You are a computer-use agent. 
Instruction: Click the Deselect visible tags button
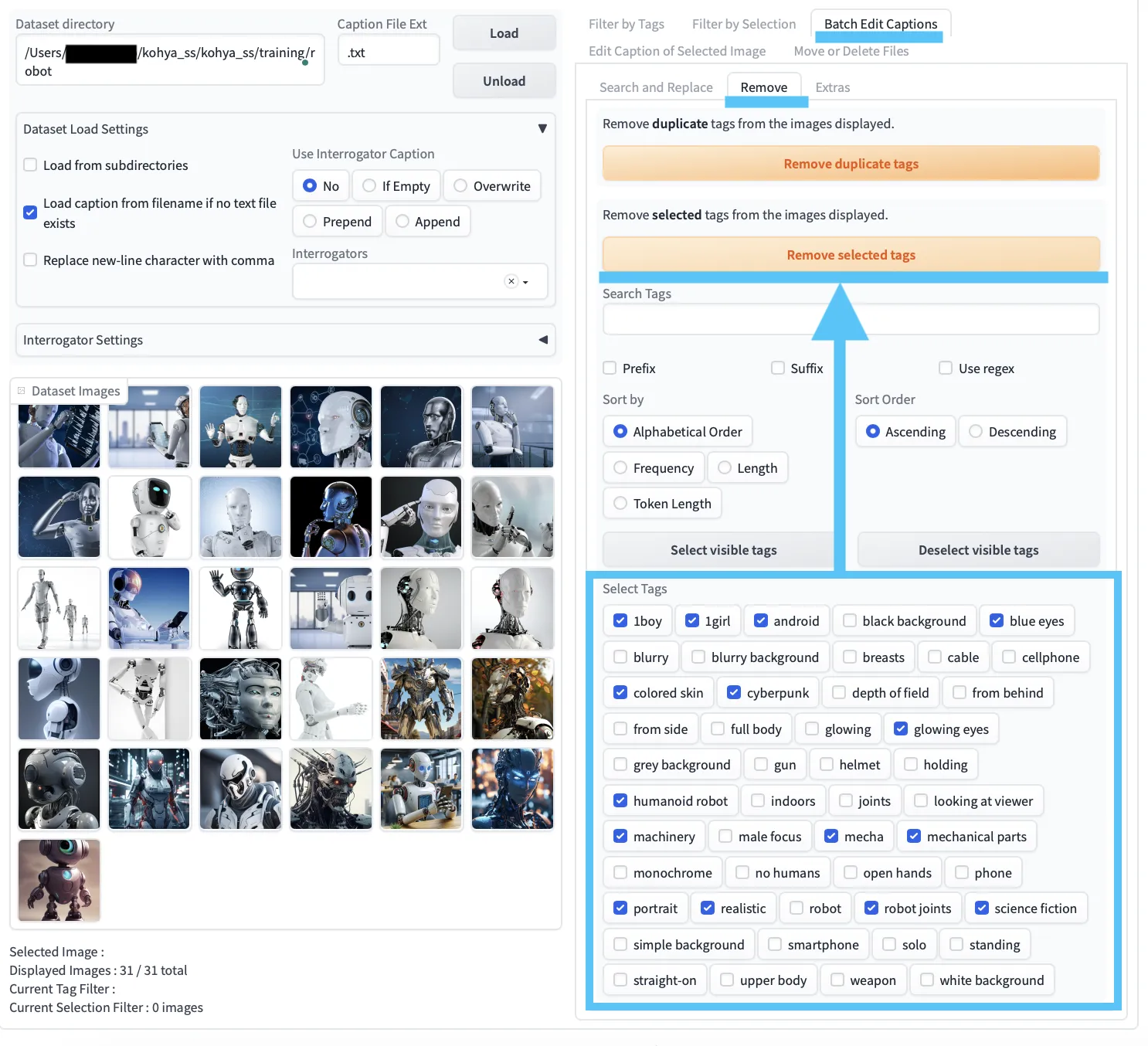978,550
